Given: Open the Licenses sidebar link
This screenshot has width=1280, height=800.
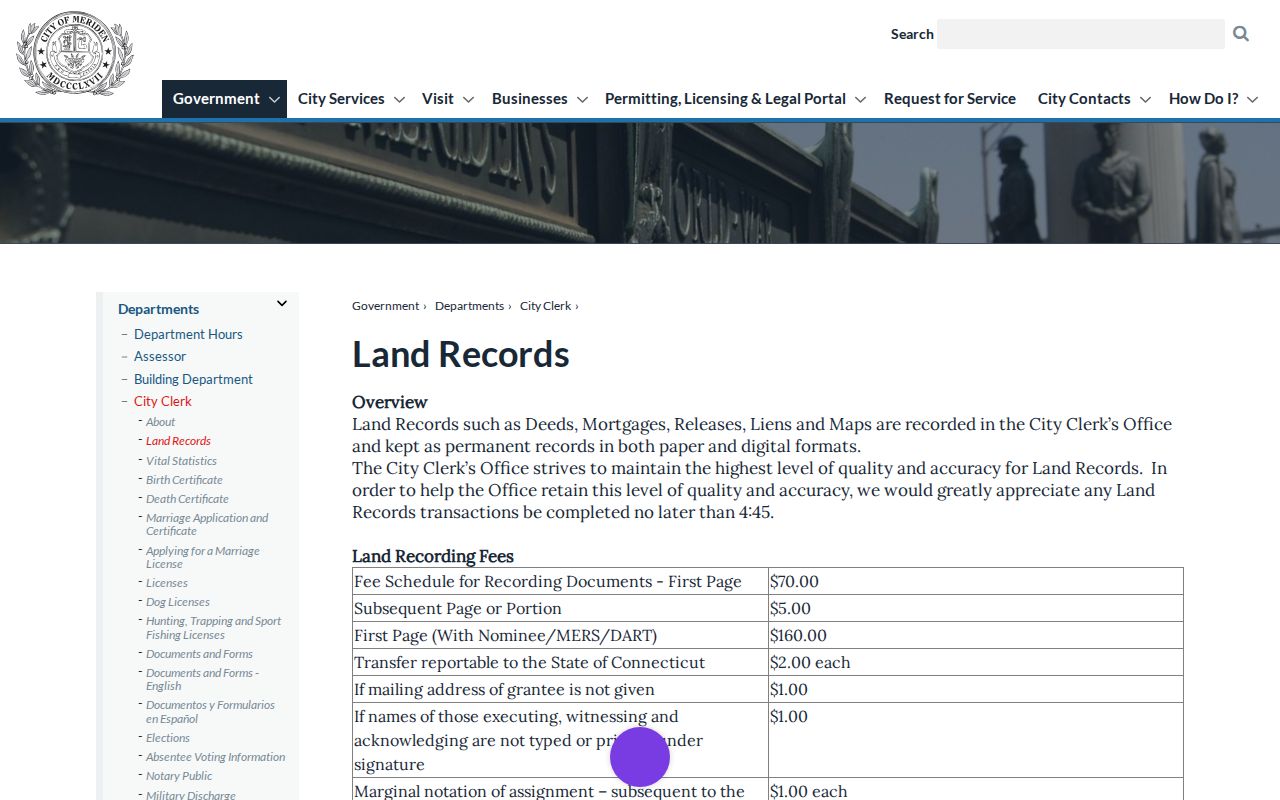Looking at the screenshot, I should pos(167,583).
